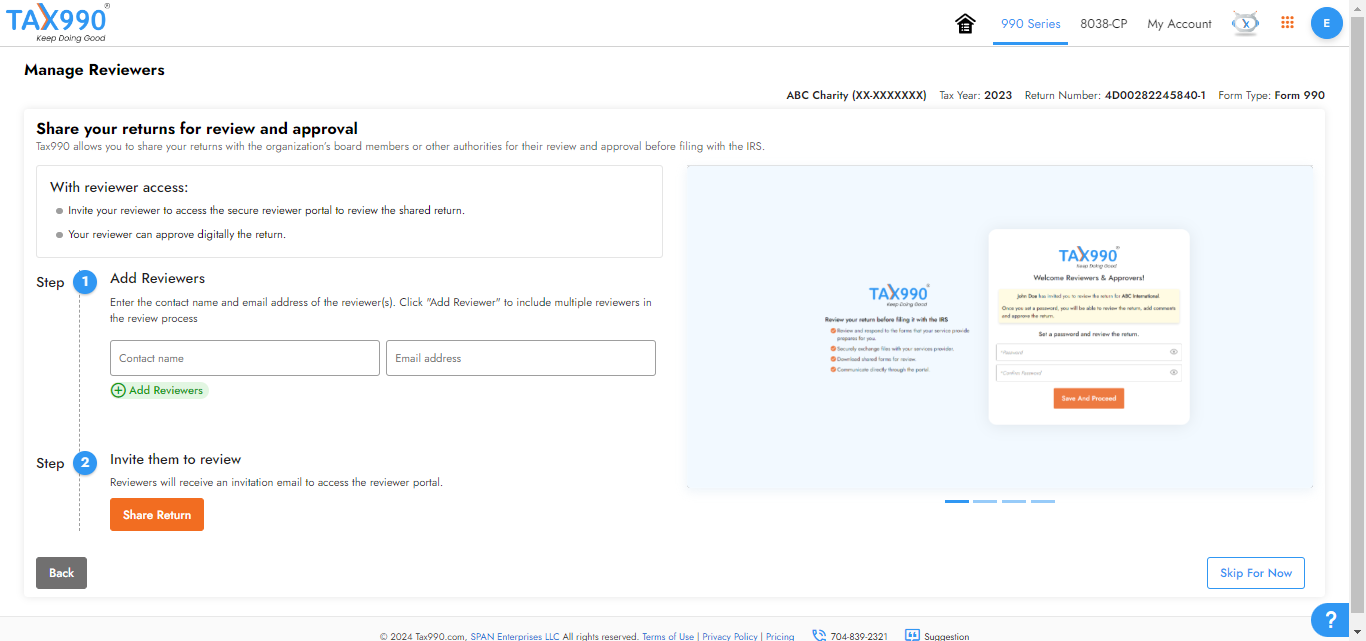Click the Tax990 logo
Screen dimensions: 1366x641
(x=58, y=22)
